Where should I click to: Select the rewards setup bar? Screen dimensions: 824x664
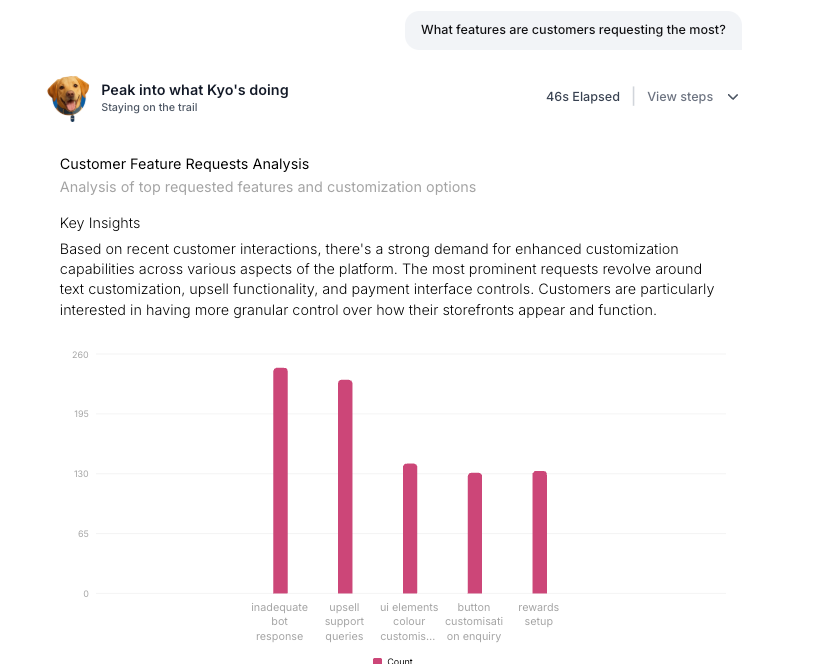(538, 531)
